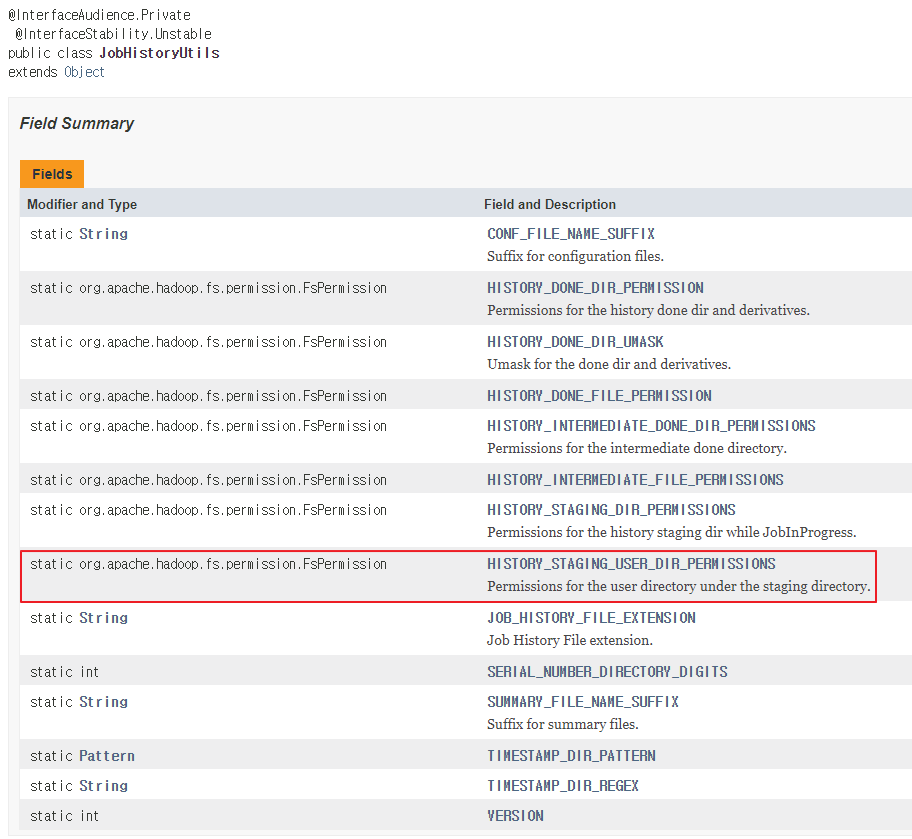Image resolution: width=912 pixels, height=839 pixels.
Task: Go to TIMESTAMP_DIR_REGEX field
Action: click(563, 786)
